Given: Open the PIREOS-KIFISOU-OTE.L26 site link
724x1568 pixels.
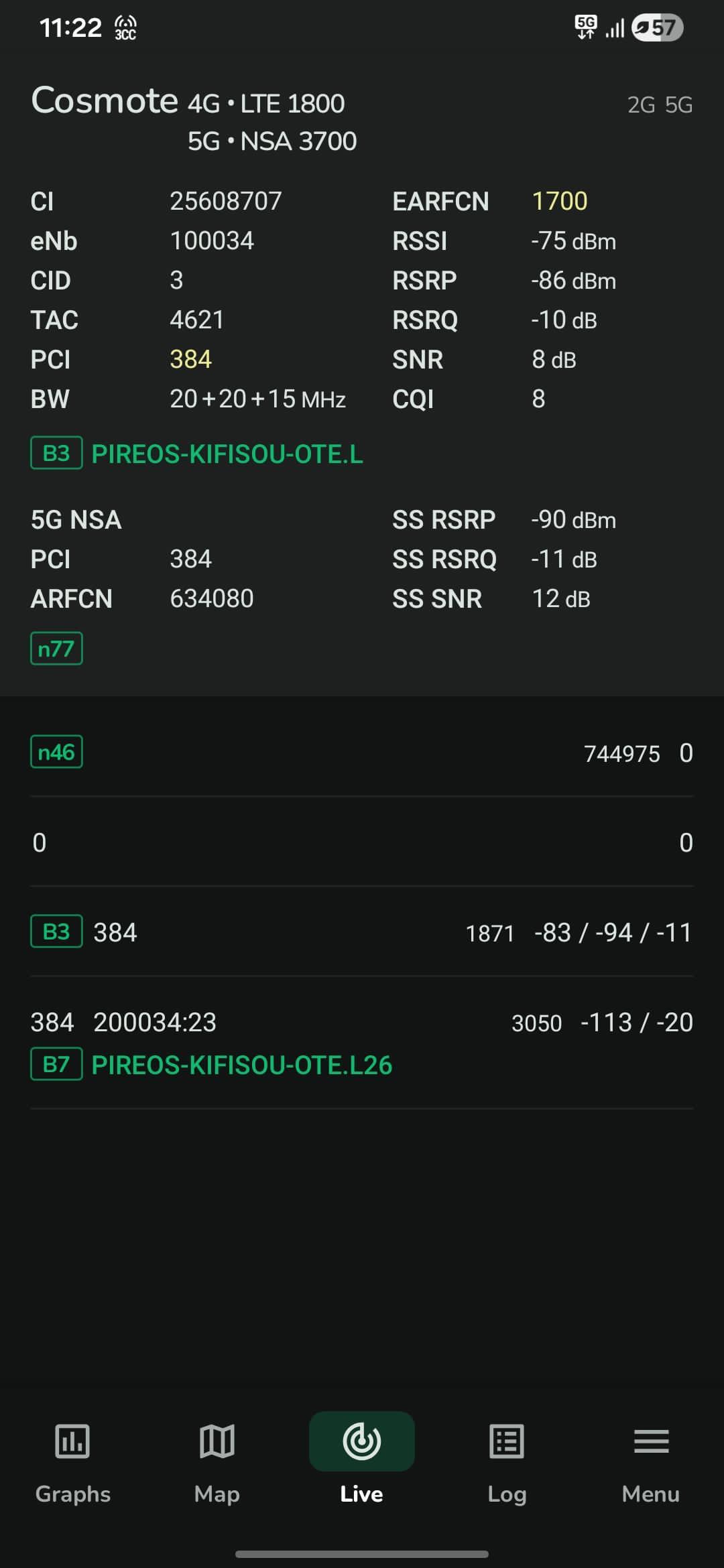Looking at the screenshot, I should pos(242,1065).
